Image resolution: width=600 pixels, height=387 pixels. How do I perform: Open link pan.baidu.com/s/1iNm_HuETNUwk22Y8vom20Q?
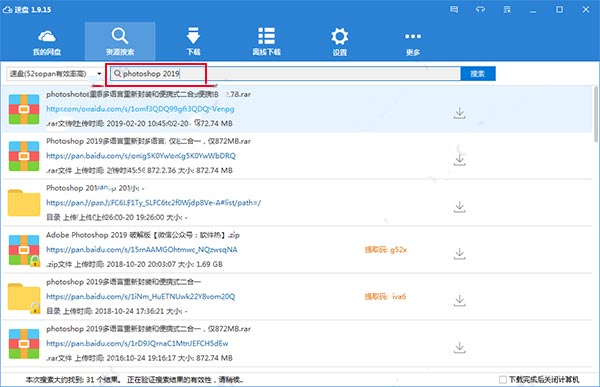[x=140, y=296]
